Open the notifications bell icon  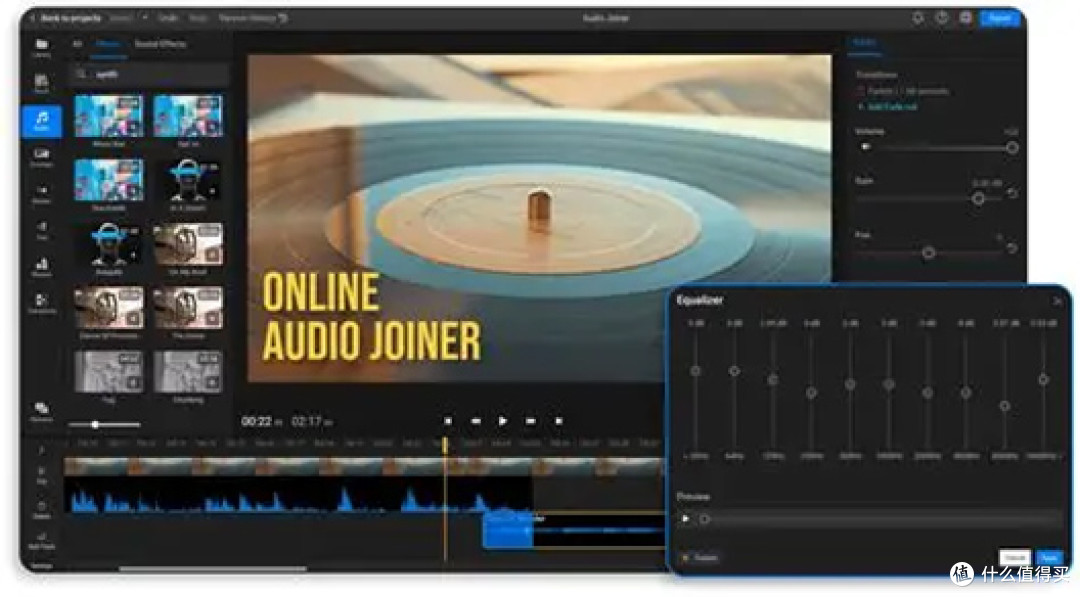tap(917, 18)
